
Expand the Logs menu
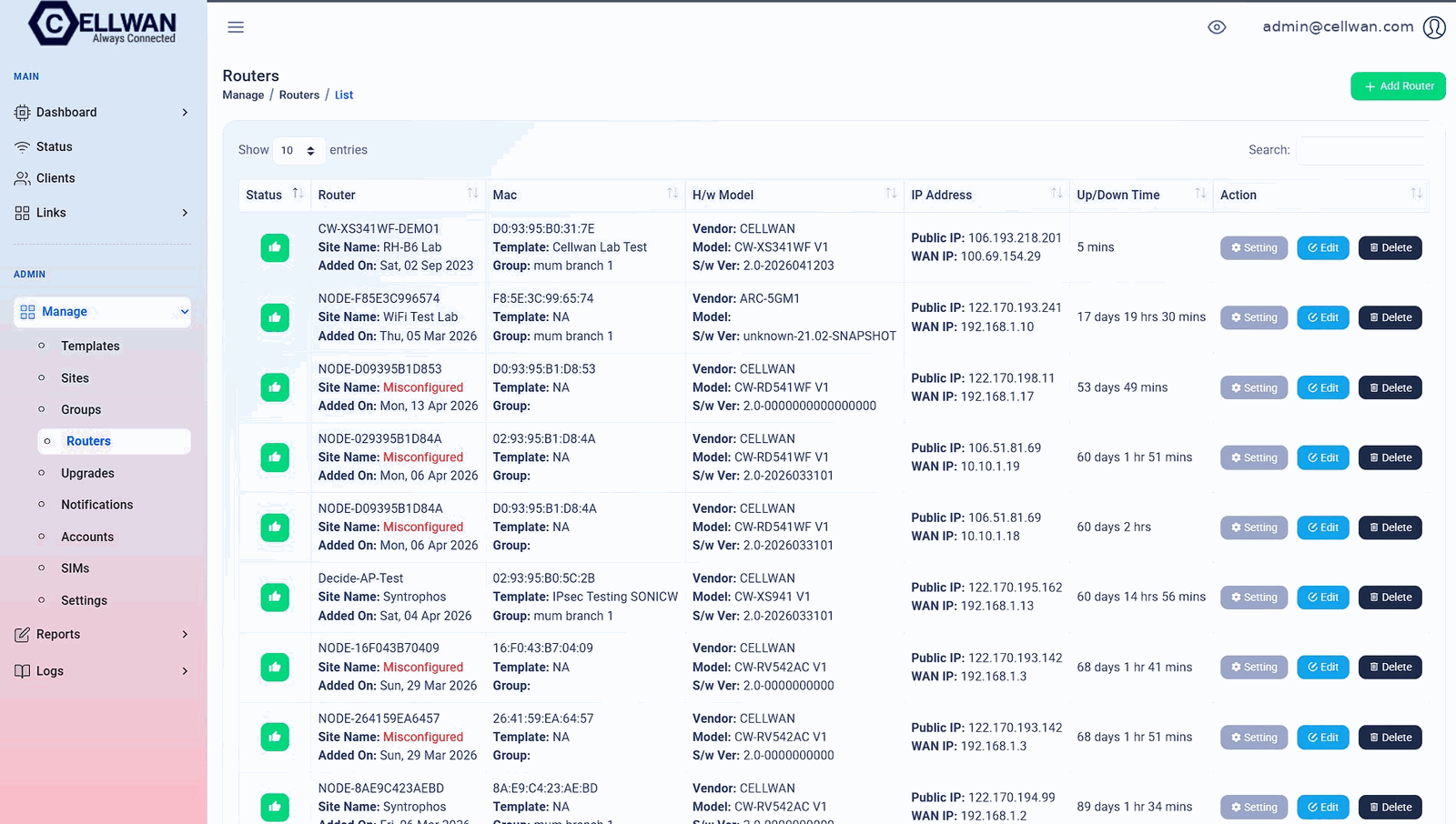click(102, 671)
